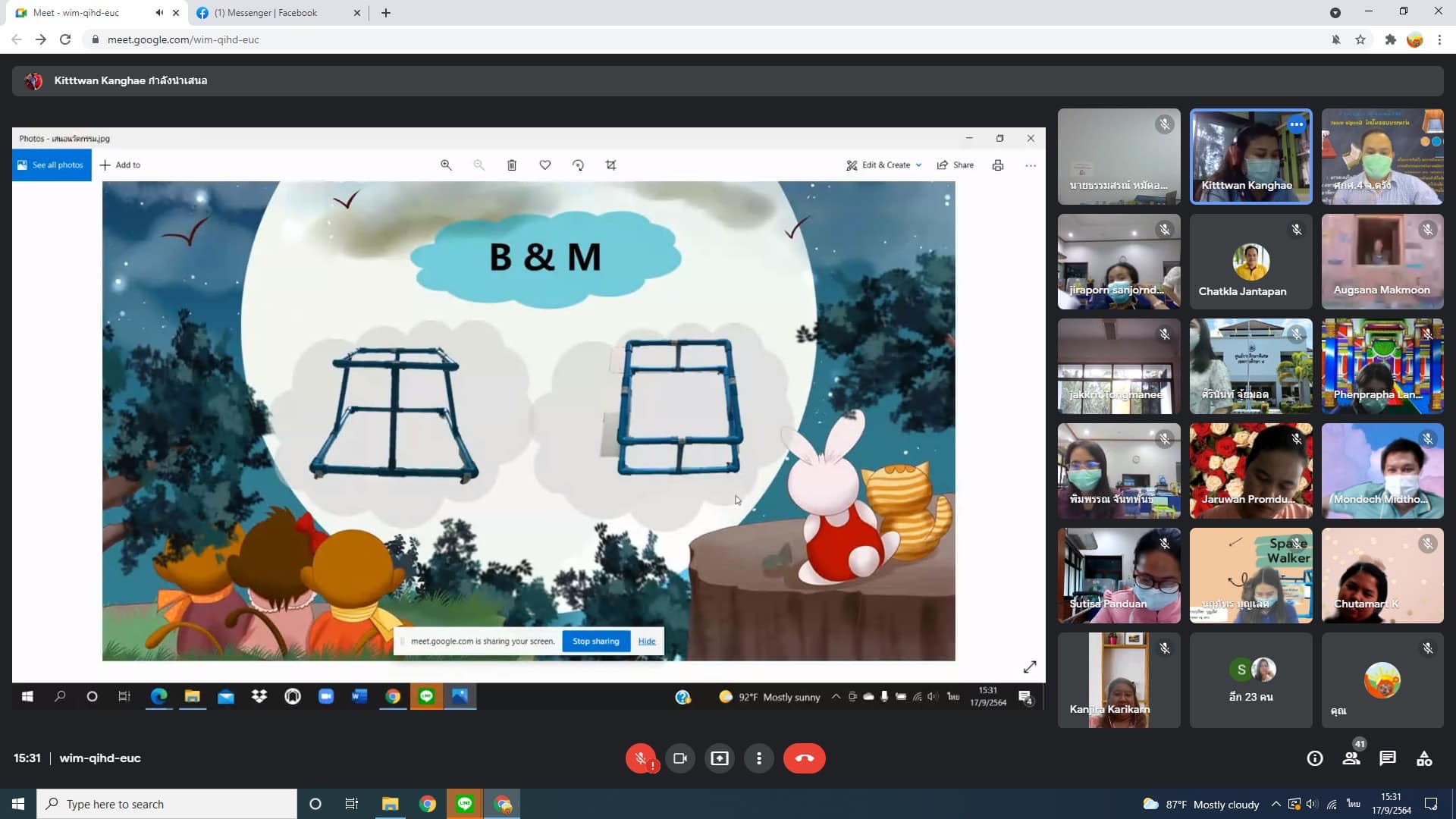Open volume icon in system tray
This screenshot has width=1456, height=819.
tap(1313, 804)
